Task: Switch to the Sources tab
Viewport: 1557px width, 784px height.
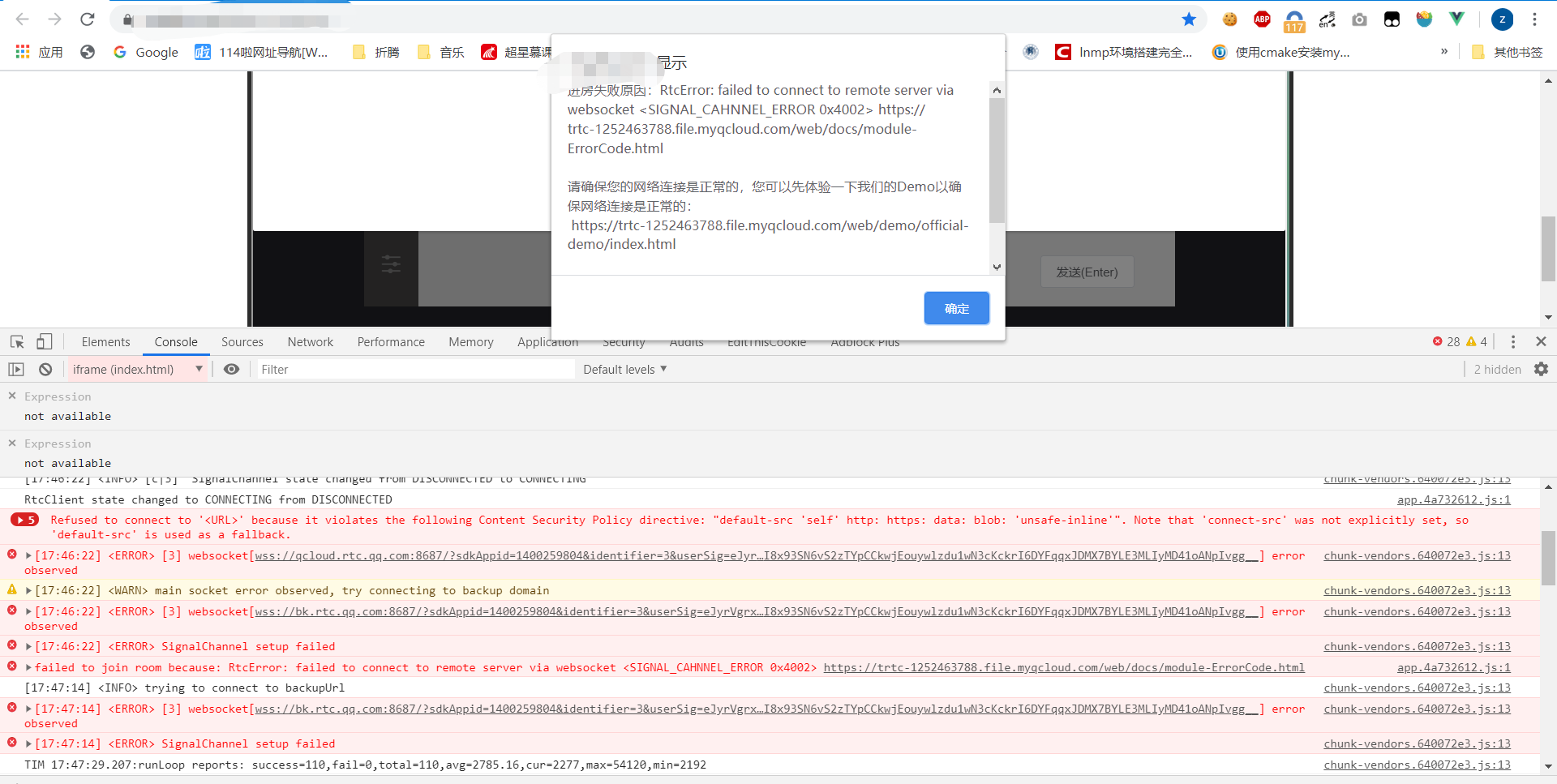Action: 242,341
